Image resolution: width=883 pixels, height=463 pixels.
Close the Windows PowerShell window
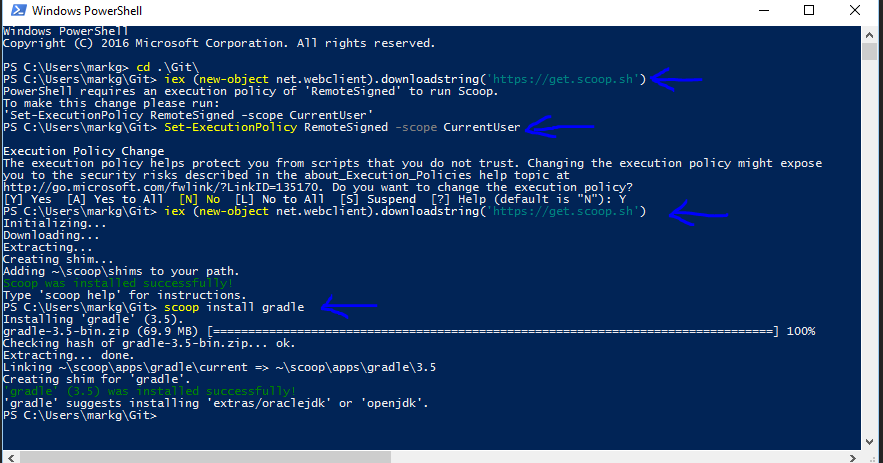click(855, 10)
